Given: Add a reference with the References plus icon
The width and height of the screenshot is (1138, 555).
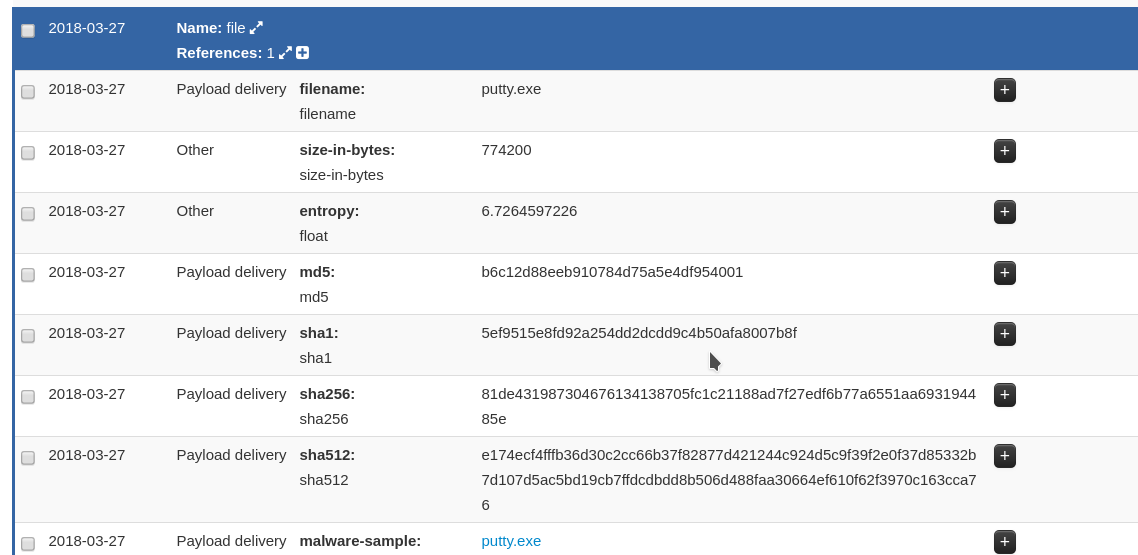Looking at the screenshot, I should (x=302, y=53).
